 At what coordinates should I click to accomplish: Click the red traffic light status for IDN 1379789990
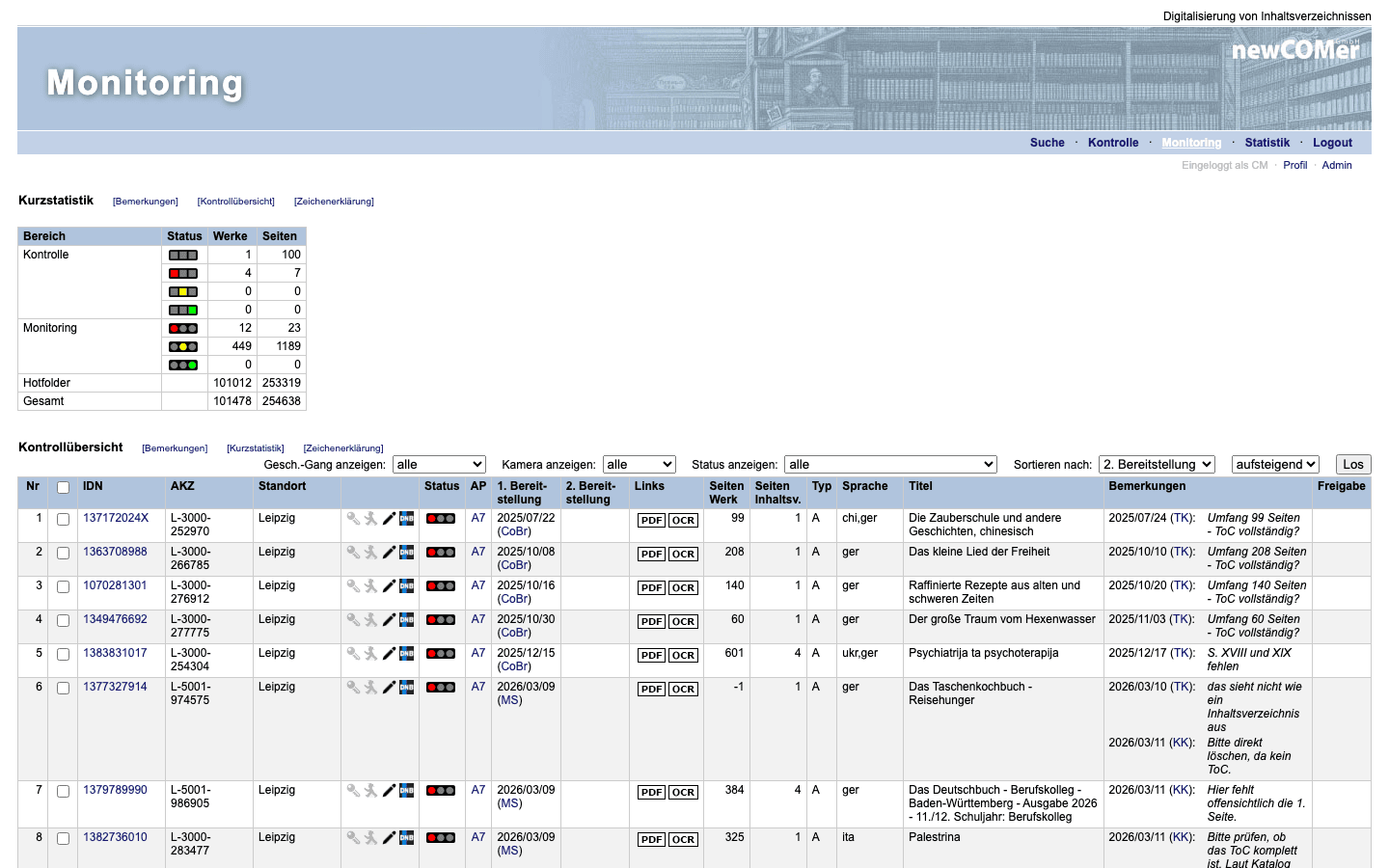pos(441,791)
